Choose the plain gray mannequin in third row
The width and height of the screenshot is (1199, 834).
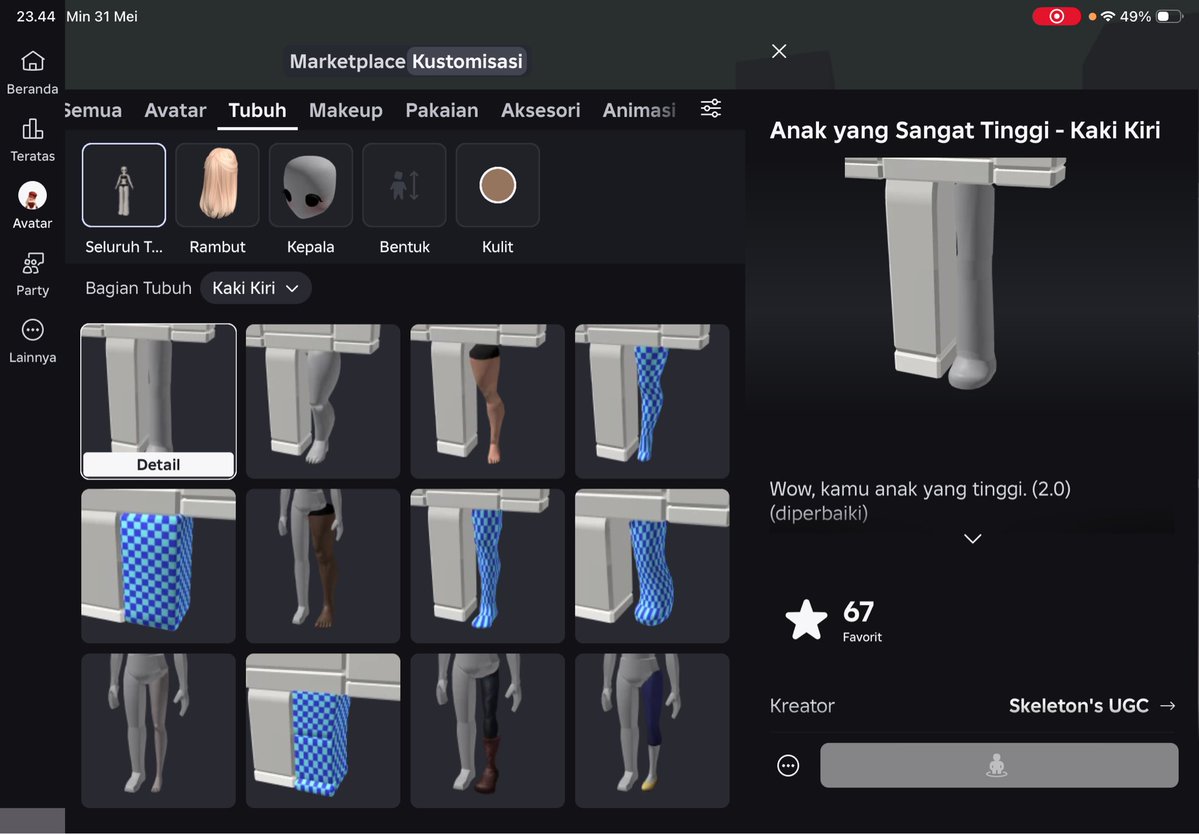[x=158, y=730]
